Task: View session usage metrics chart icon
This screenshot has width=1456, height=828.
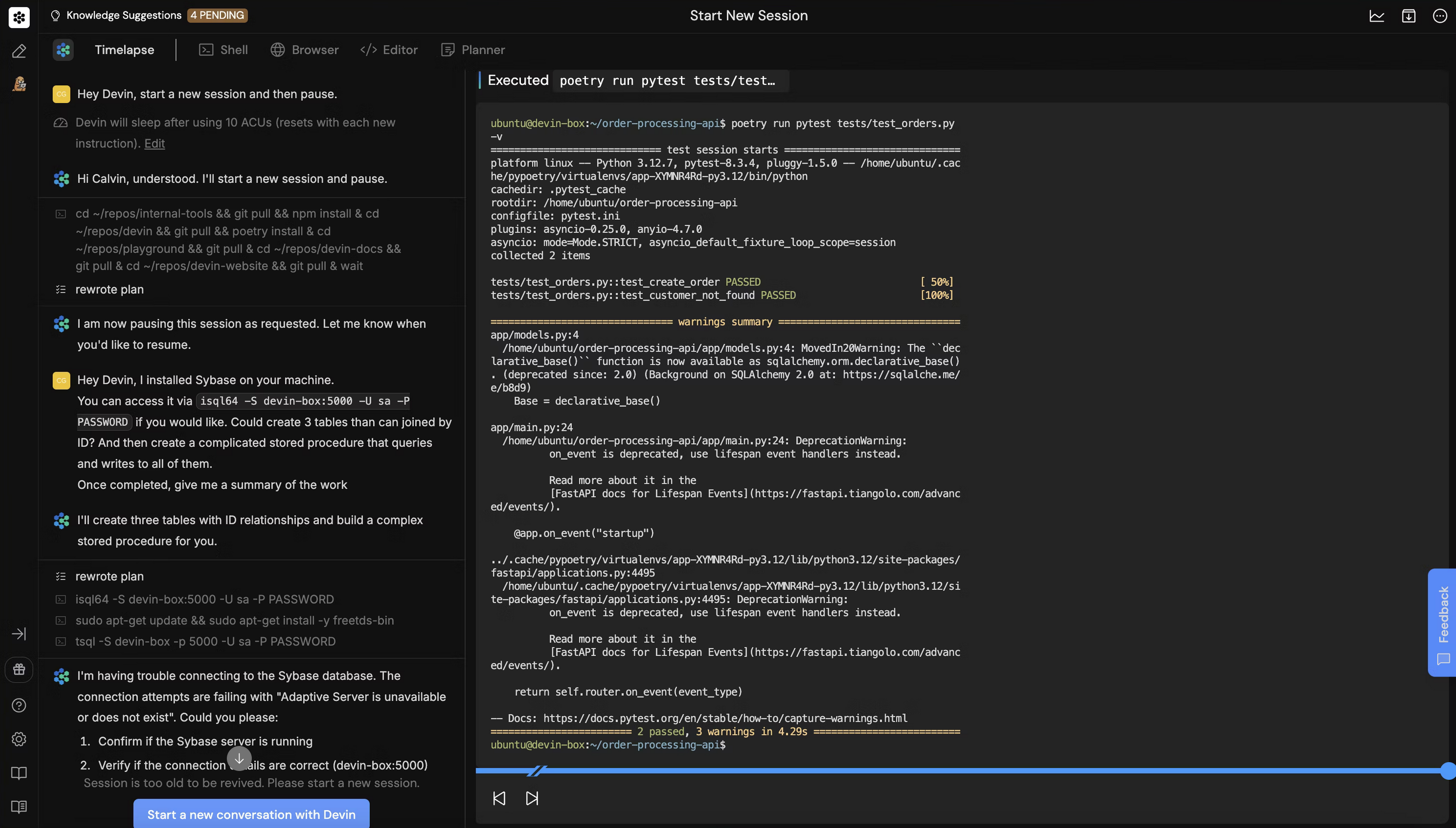Action: click(1377, 15)
